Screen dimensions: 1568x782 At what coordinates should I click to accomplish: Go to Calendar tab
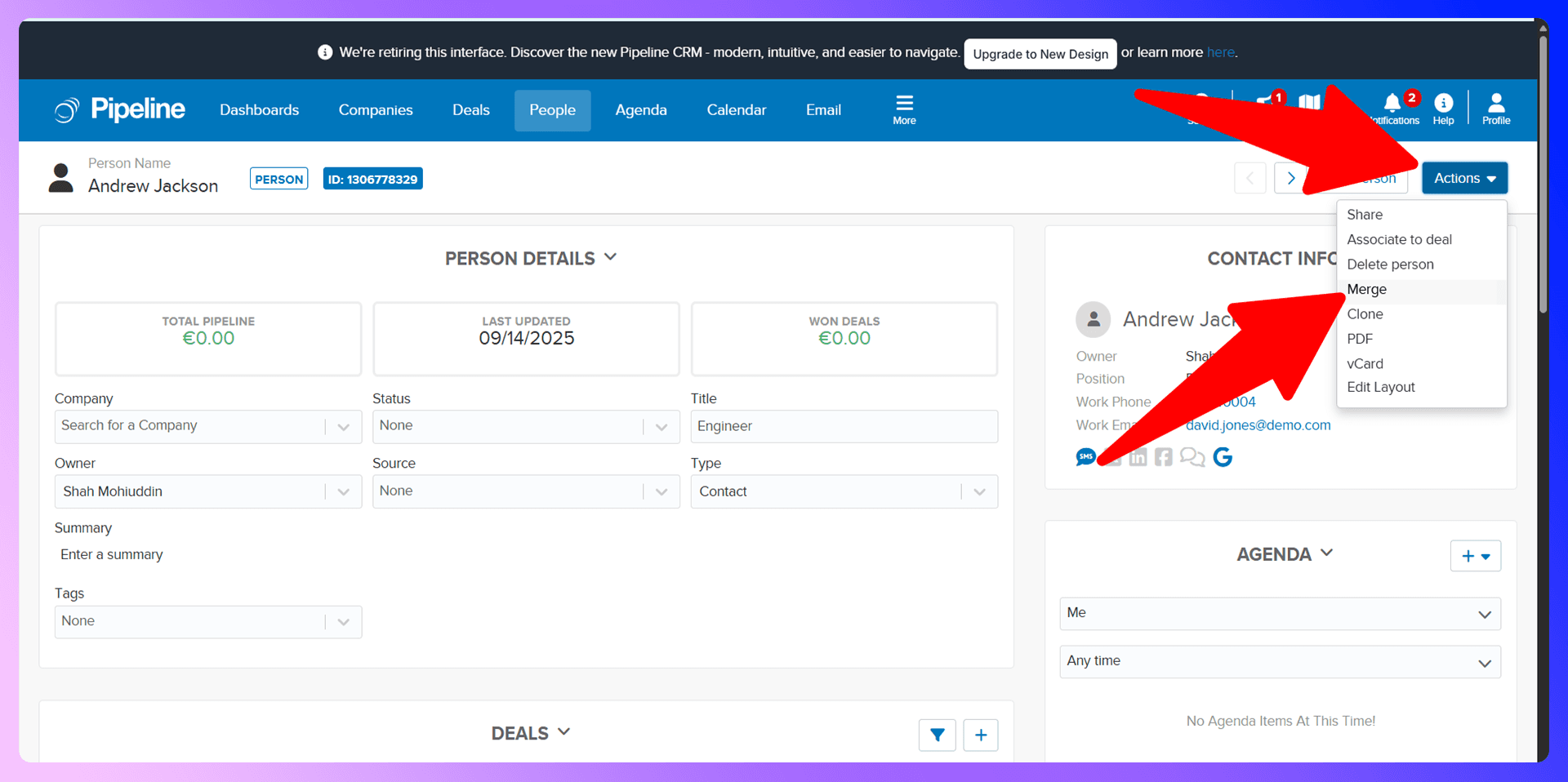(x=737, y=110)
